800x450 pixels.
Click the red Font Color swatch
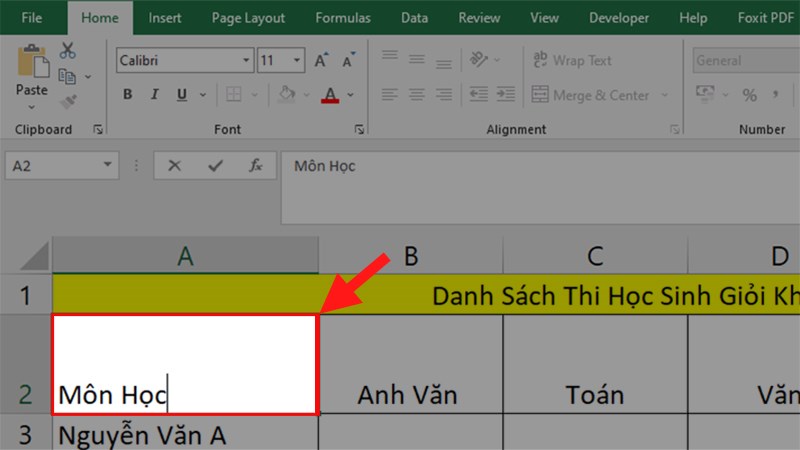(330, 96)
